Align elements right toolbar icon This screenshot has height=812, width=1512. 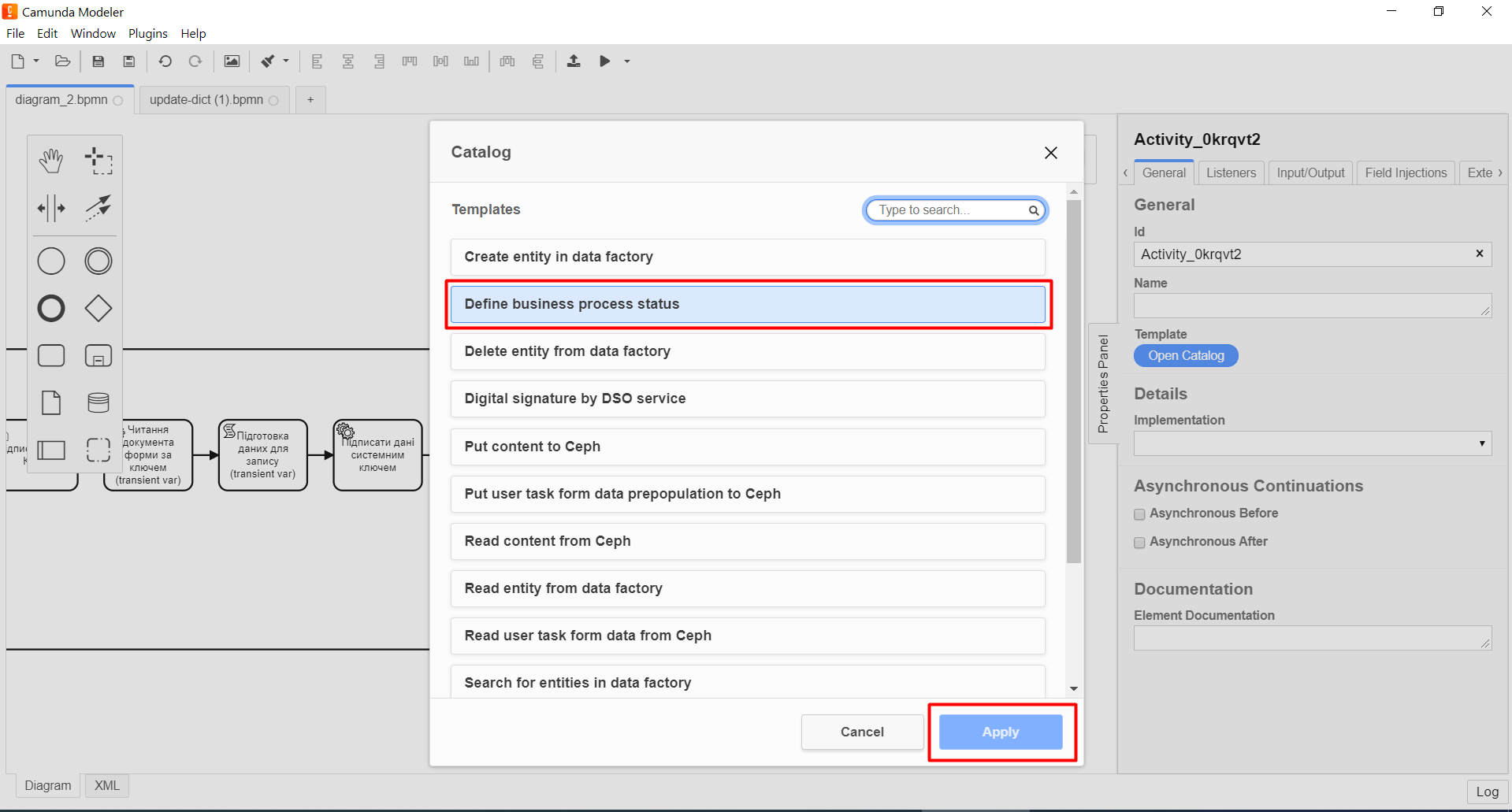click(x=379, y=61)
